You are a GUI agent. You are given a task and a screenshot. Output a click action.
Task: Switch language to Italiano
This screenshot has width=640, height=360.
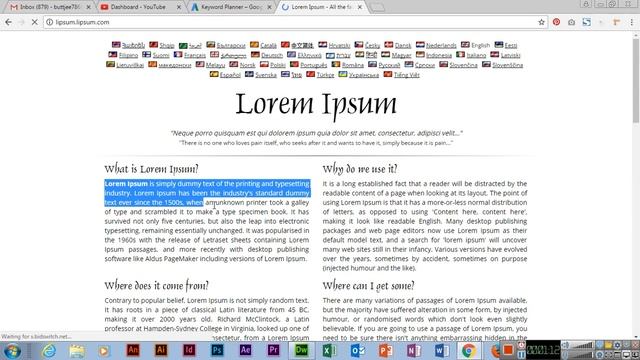(476, 55)
